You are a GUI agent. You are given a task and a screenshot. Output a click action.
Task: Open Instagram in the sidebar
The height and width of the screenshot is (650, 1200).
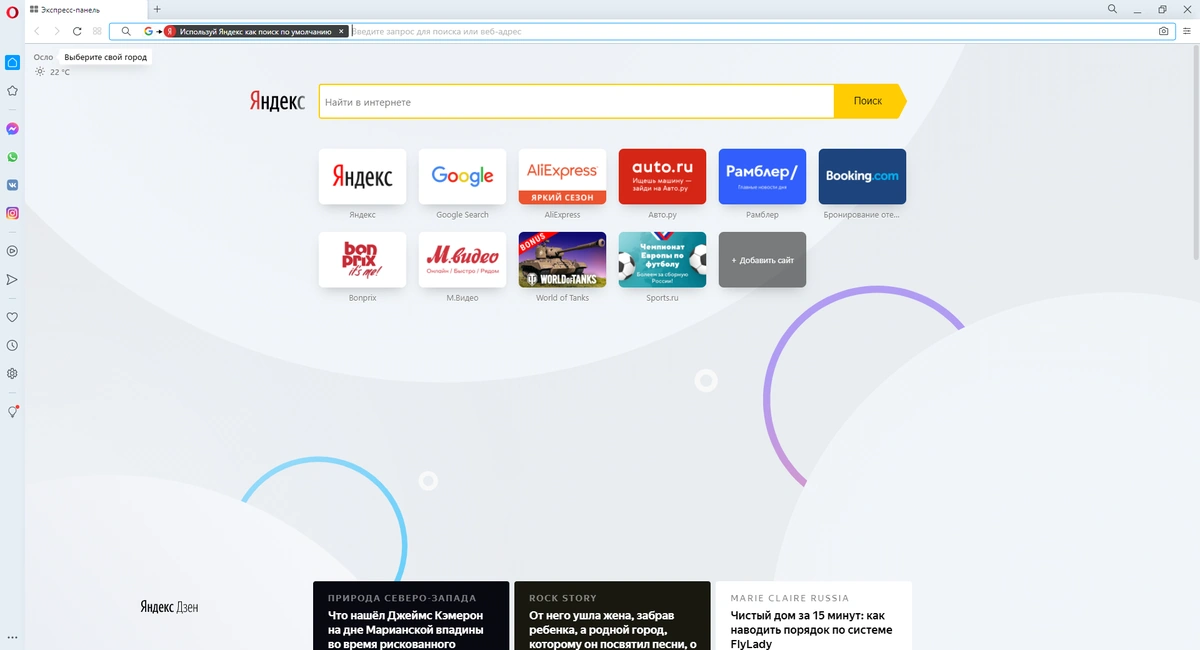[13, 213]
